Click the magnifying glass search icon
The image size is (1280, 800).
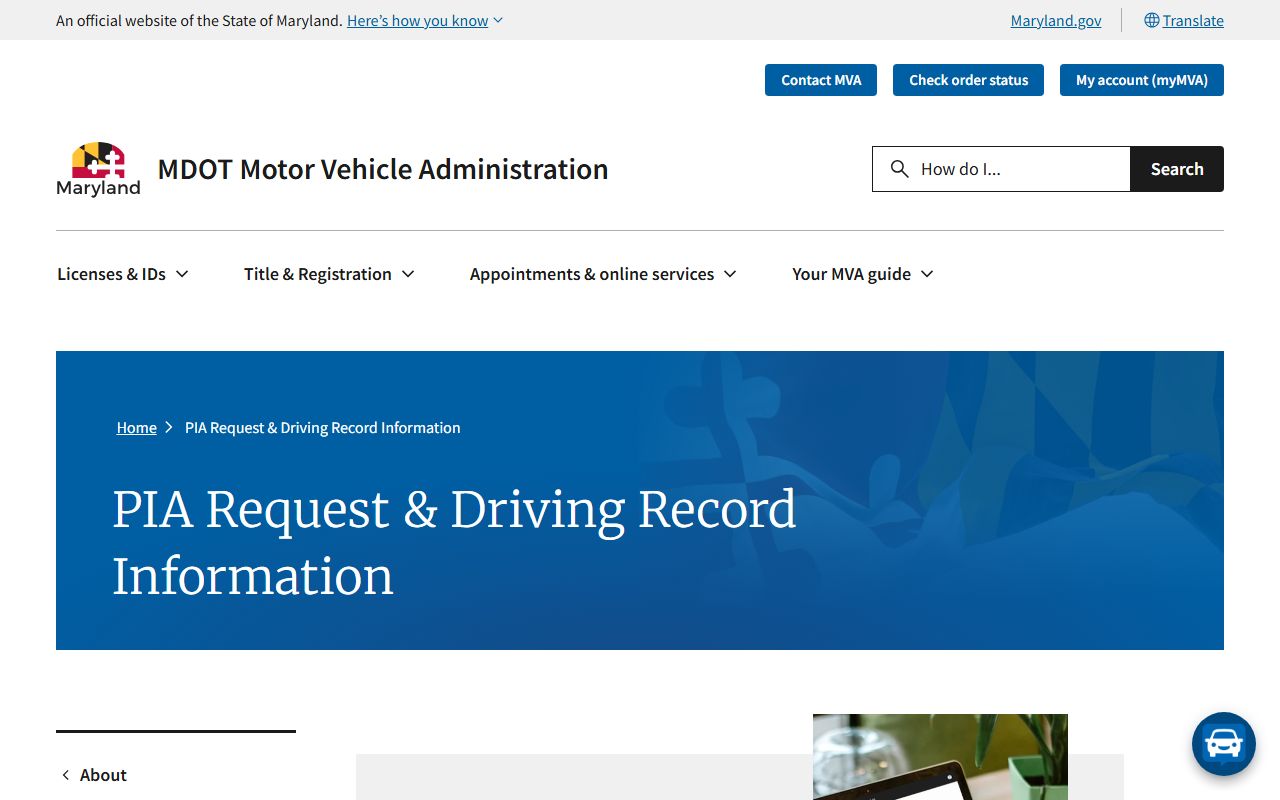pyautogui.click(x=900, y=169)
